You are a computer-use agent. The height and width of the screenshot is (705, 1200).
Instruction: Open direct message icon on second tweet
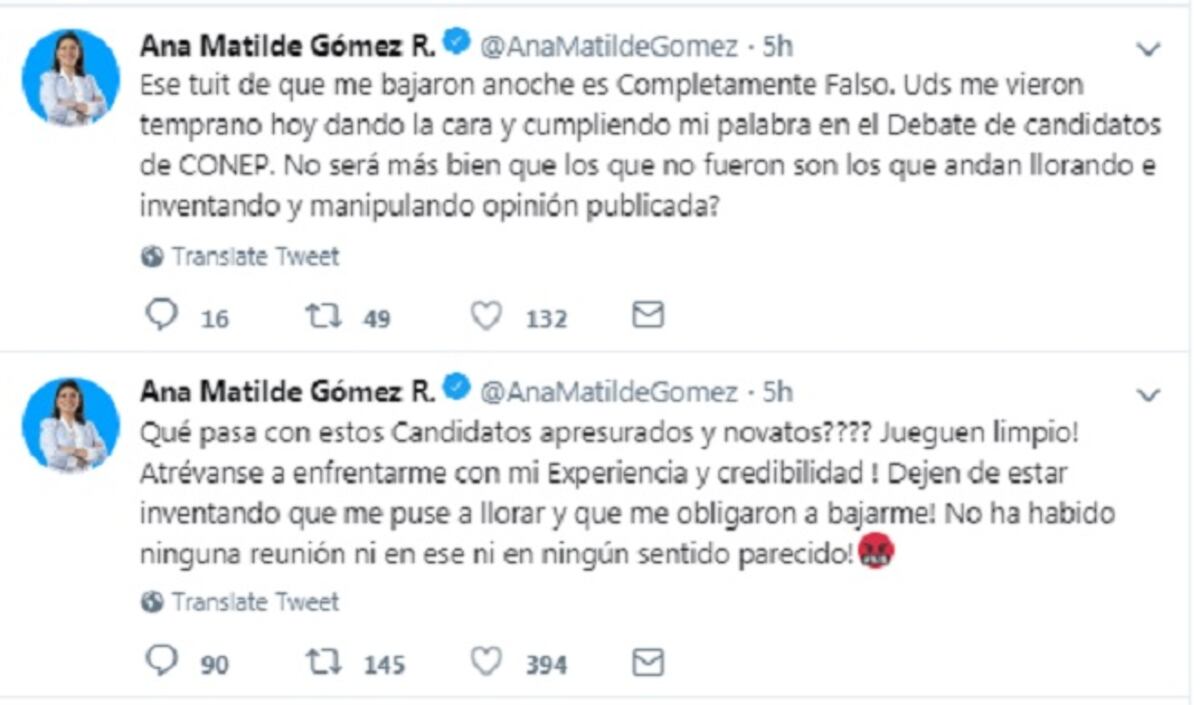click(647, 661)
